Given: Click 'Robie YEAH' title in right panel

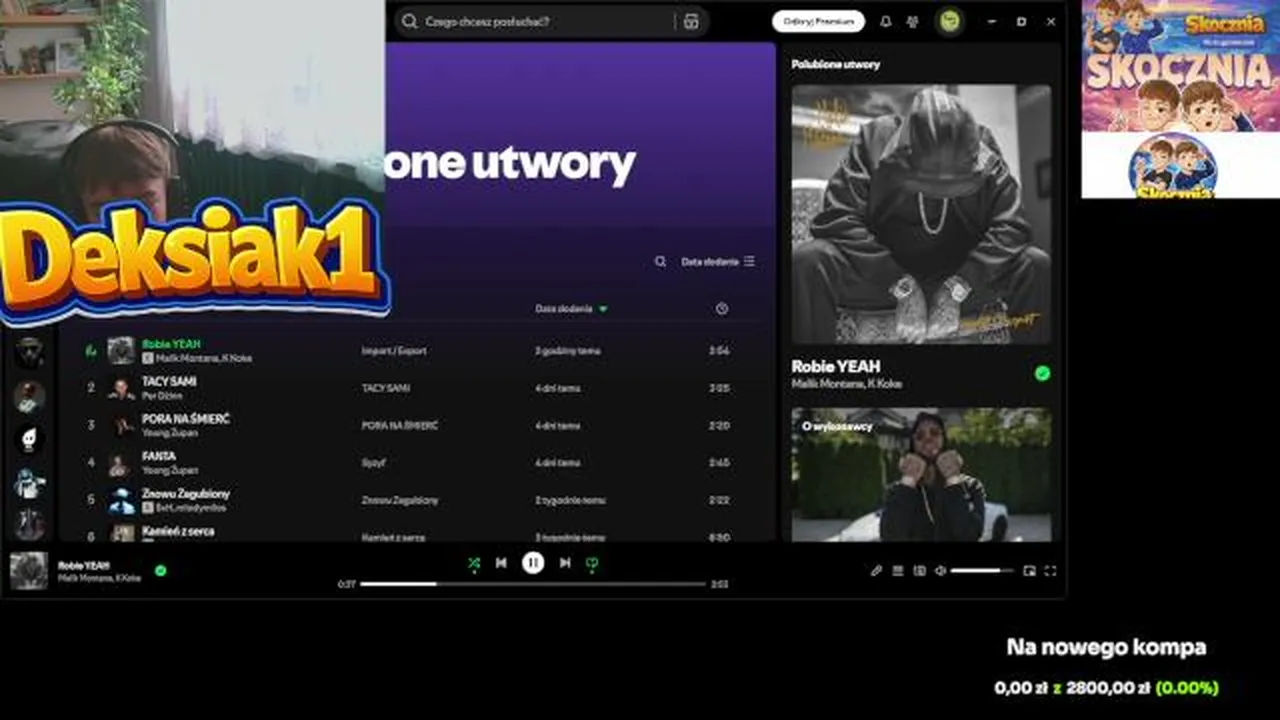Looking at the screenshot, I should click(x=836, y=366).
